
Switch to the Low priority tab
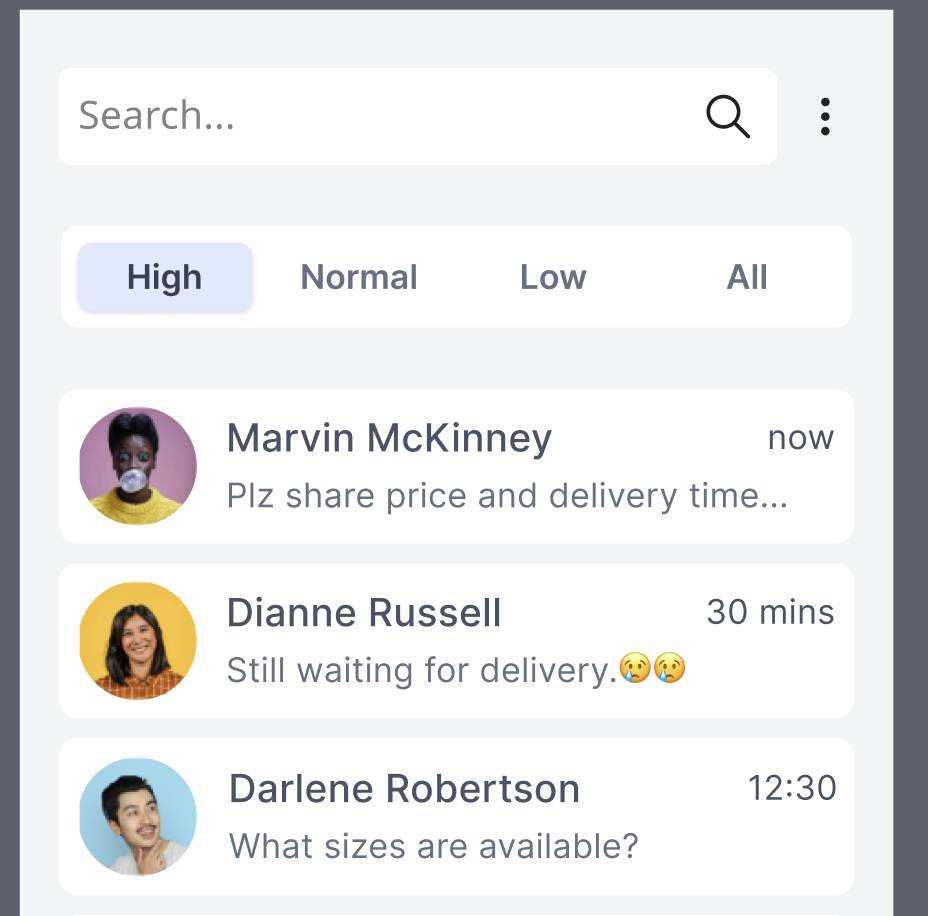[553, 277]
